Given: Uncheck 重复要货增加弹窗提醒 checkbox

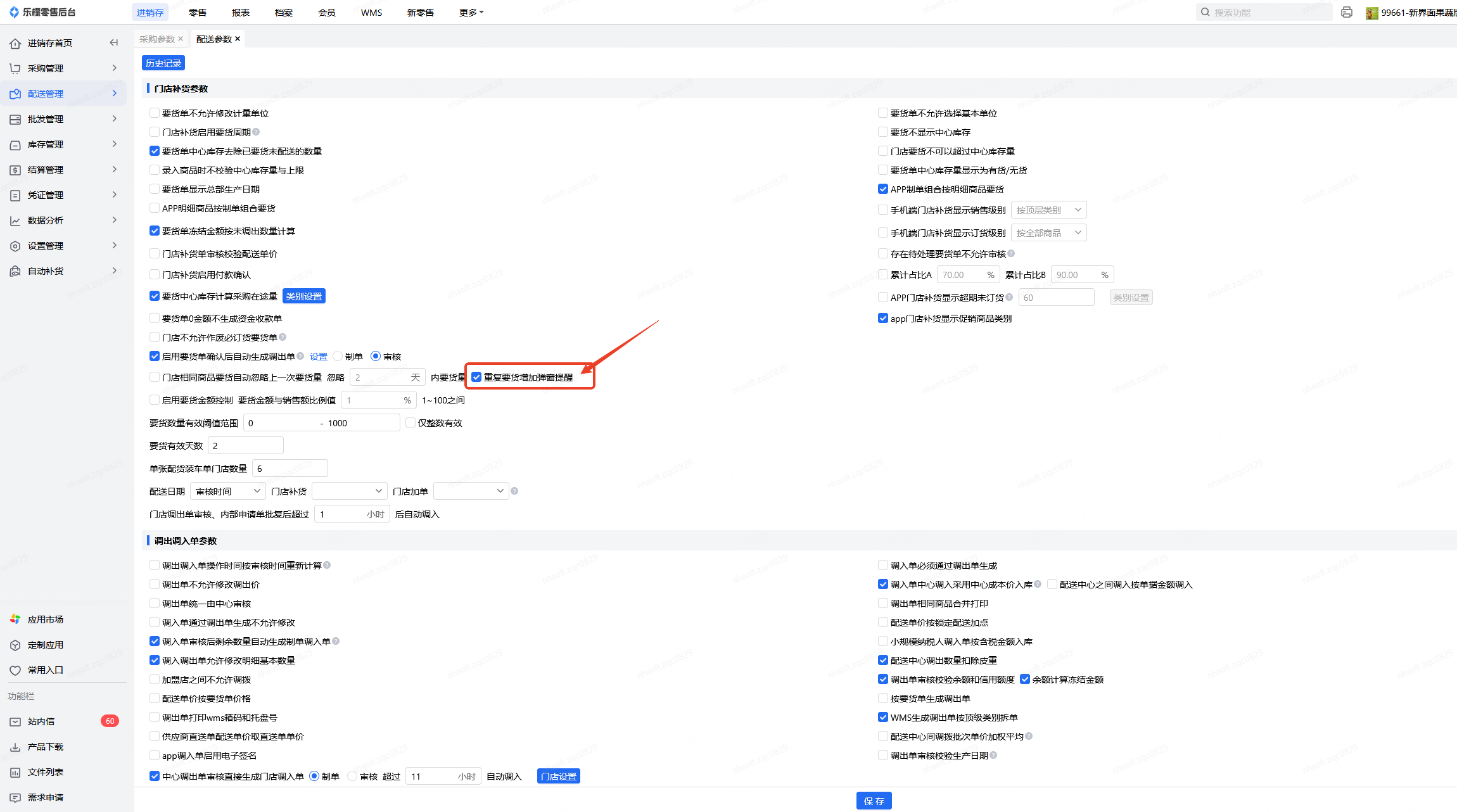Looking at the screenshot, I should pos(476,377).
